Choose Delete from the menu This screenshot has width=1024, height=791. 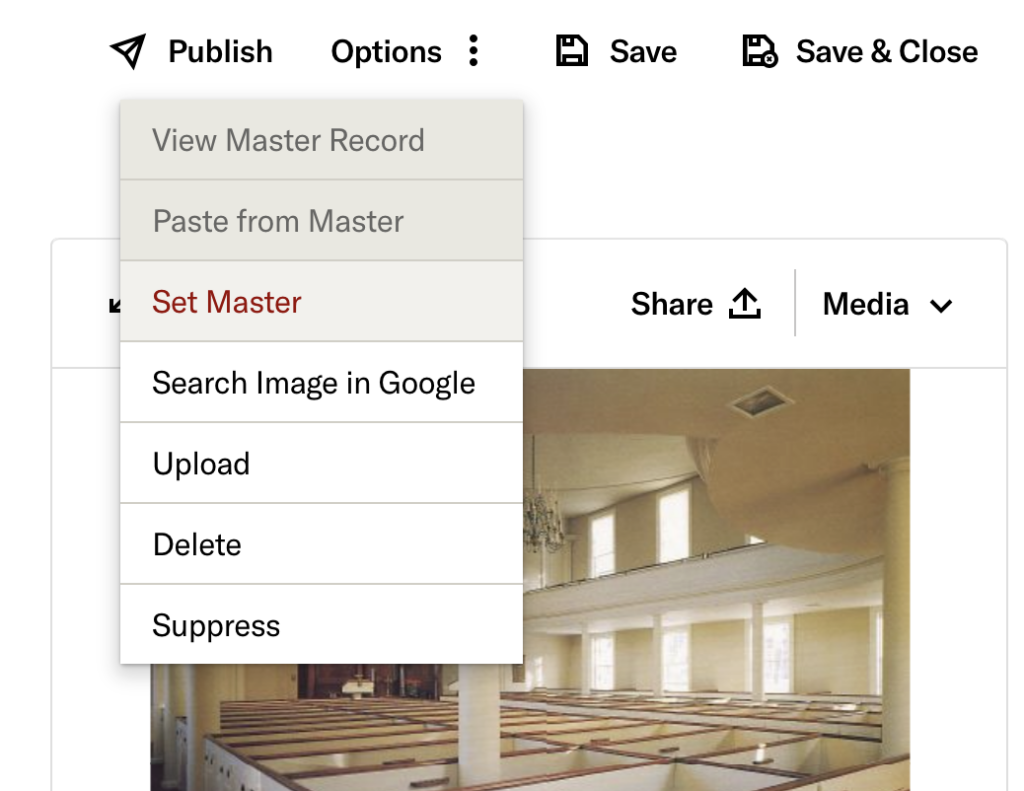point(196,544)
